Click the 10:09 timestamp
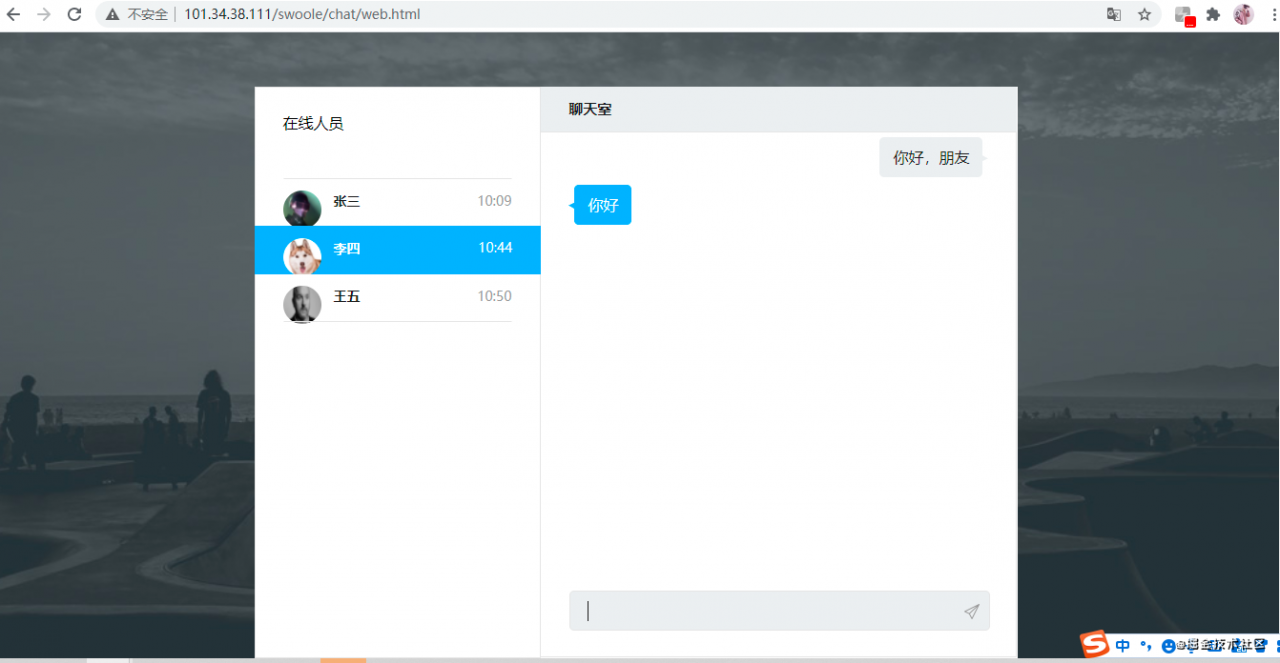 494,201
